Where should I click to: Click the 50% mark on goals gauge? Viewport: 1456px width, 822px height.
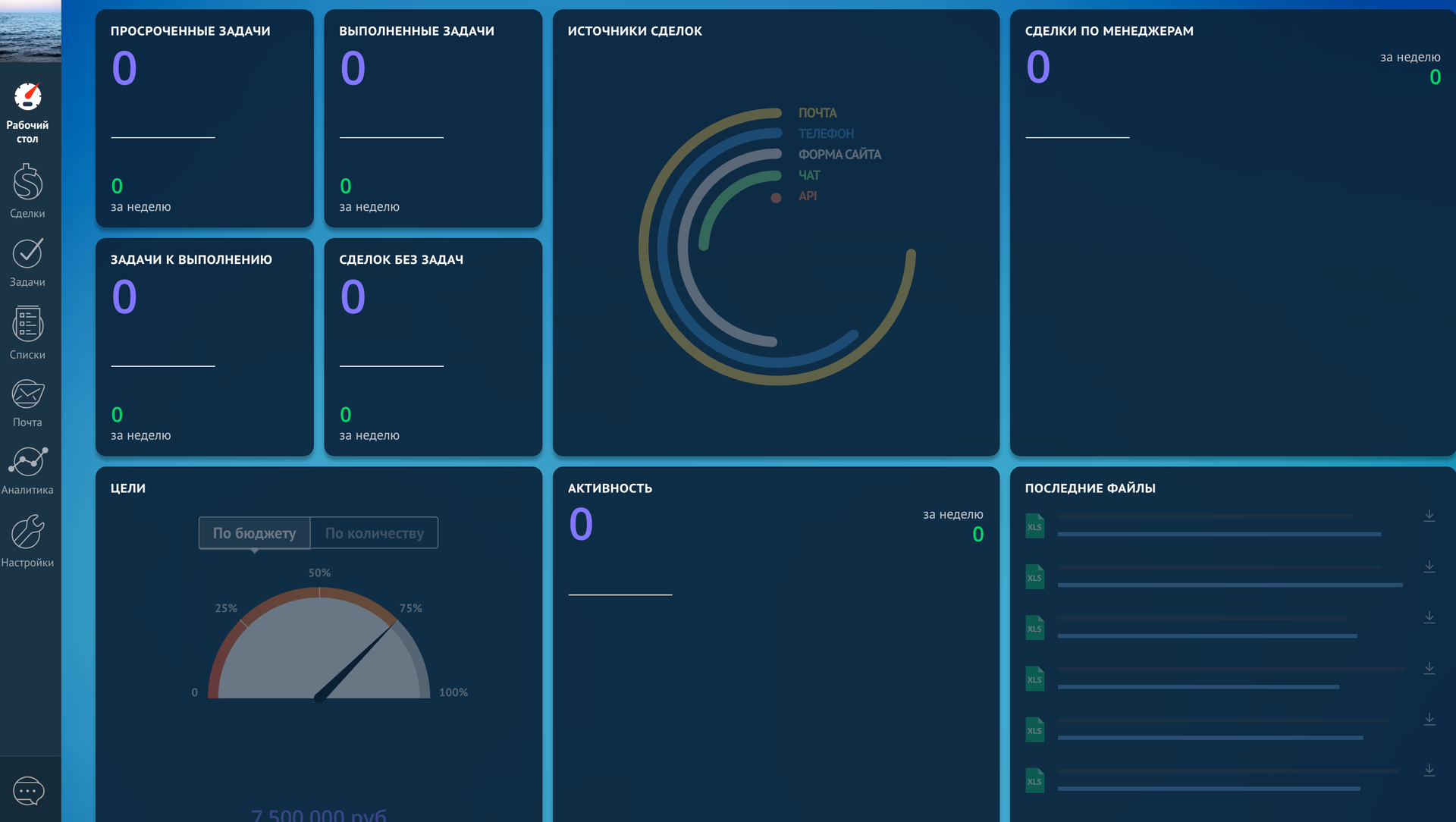click(319, 573)
